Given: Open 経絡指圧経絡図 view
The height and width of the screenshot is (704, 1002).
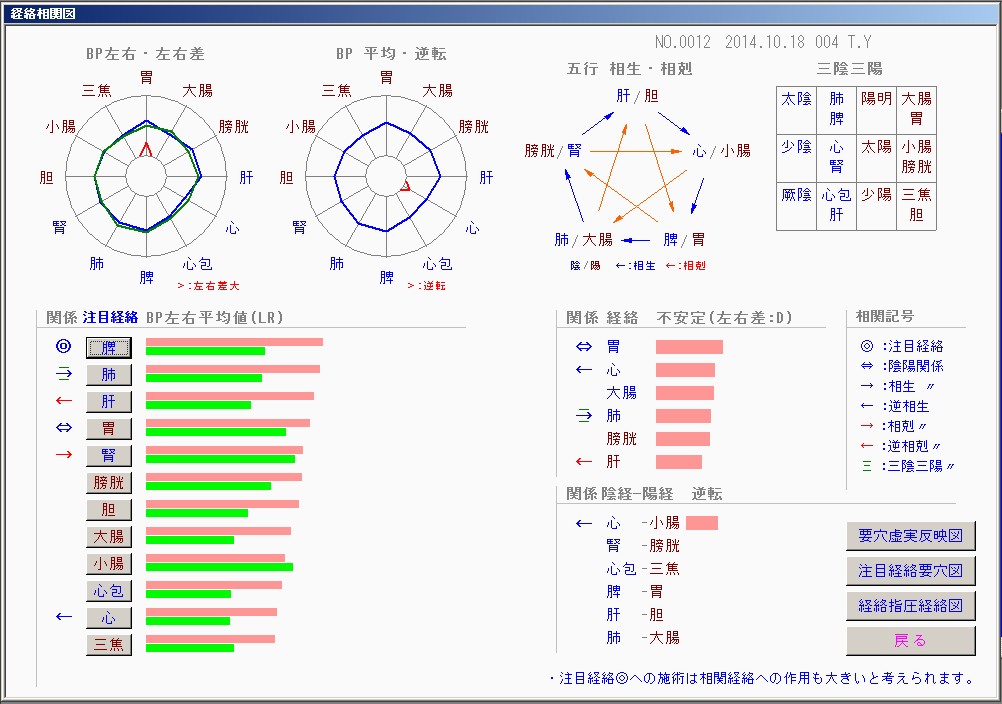Looking at the screenshot, I should point(910,606).
